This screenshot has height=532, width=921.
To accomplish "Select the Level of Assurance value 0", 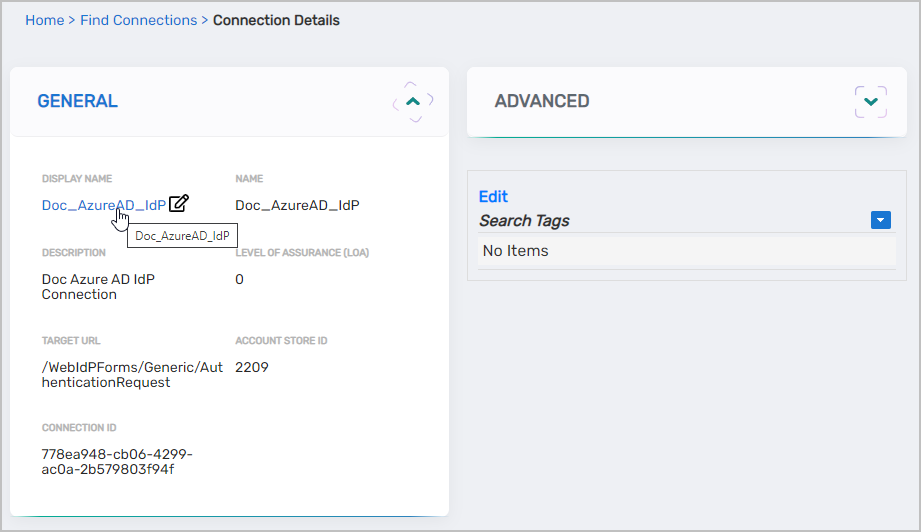I will point(239,279).
